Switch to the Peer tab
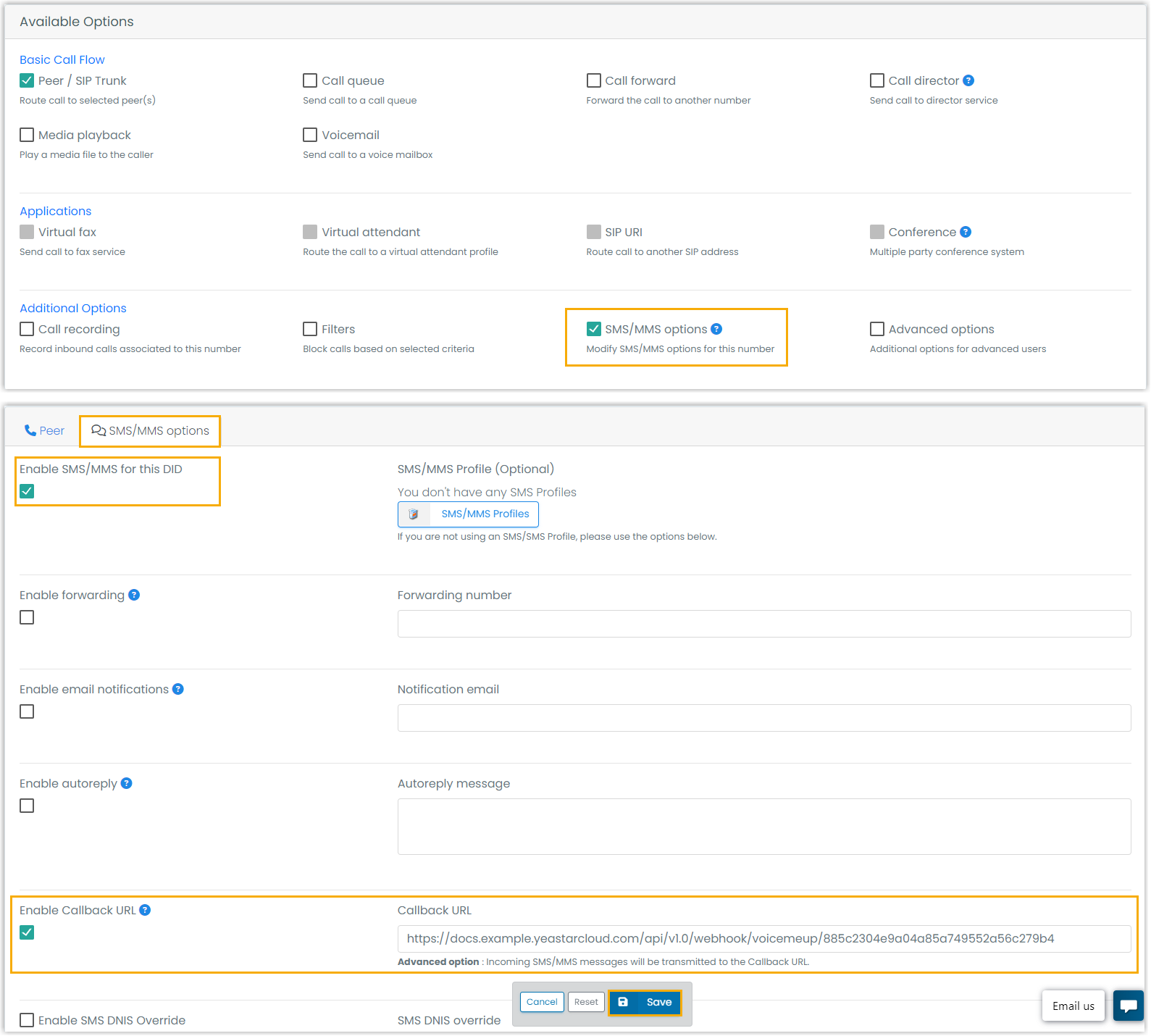The height and width of the screenshot is (1036, 1151). [x=44, y=431]
